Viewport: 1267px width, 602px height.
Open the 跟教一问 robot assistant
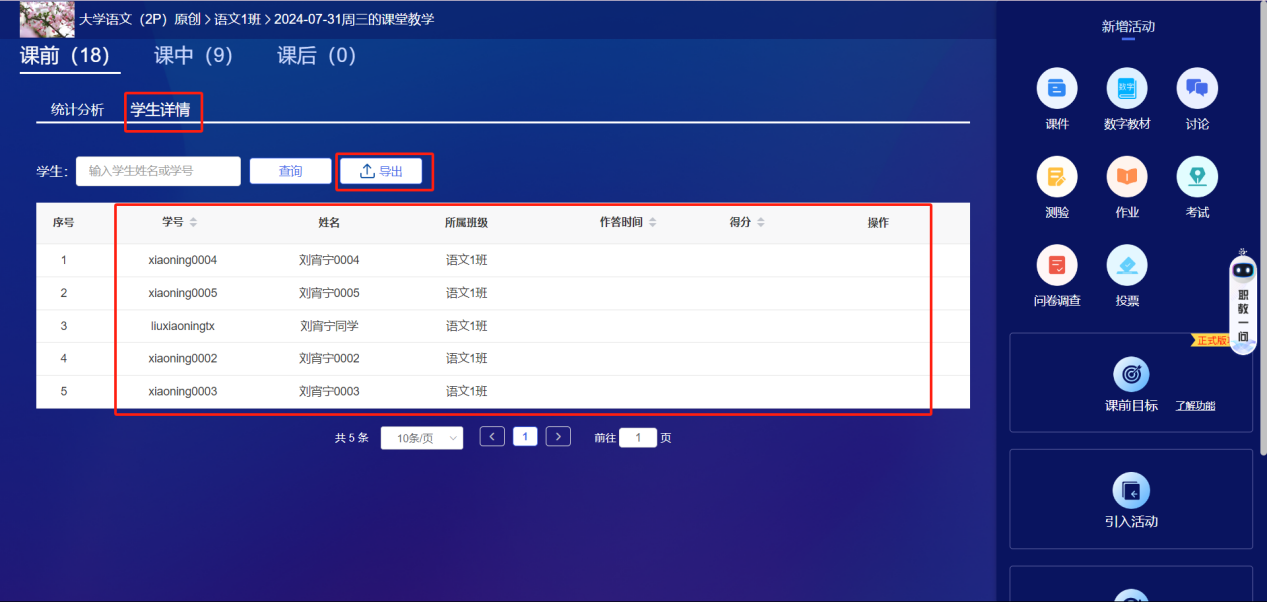pos(1243,300)
